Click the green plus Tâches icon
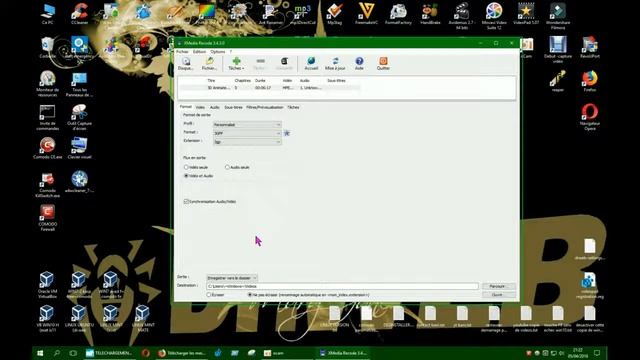The width and height of the screenshot is (640, 360). [236, 62]
